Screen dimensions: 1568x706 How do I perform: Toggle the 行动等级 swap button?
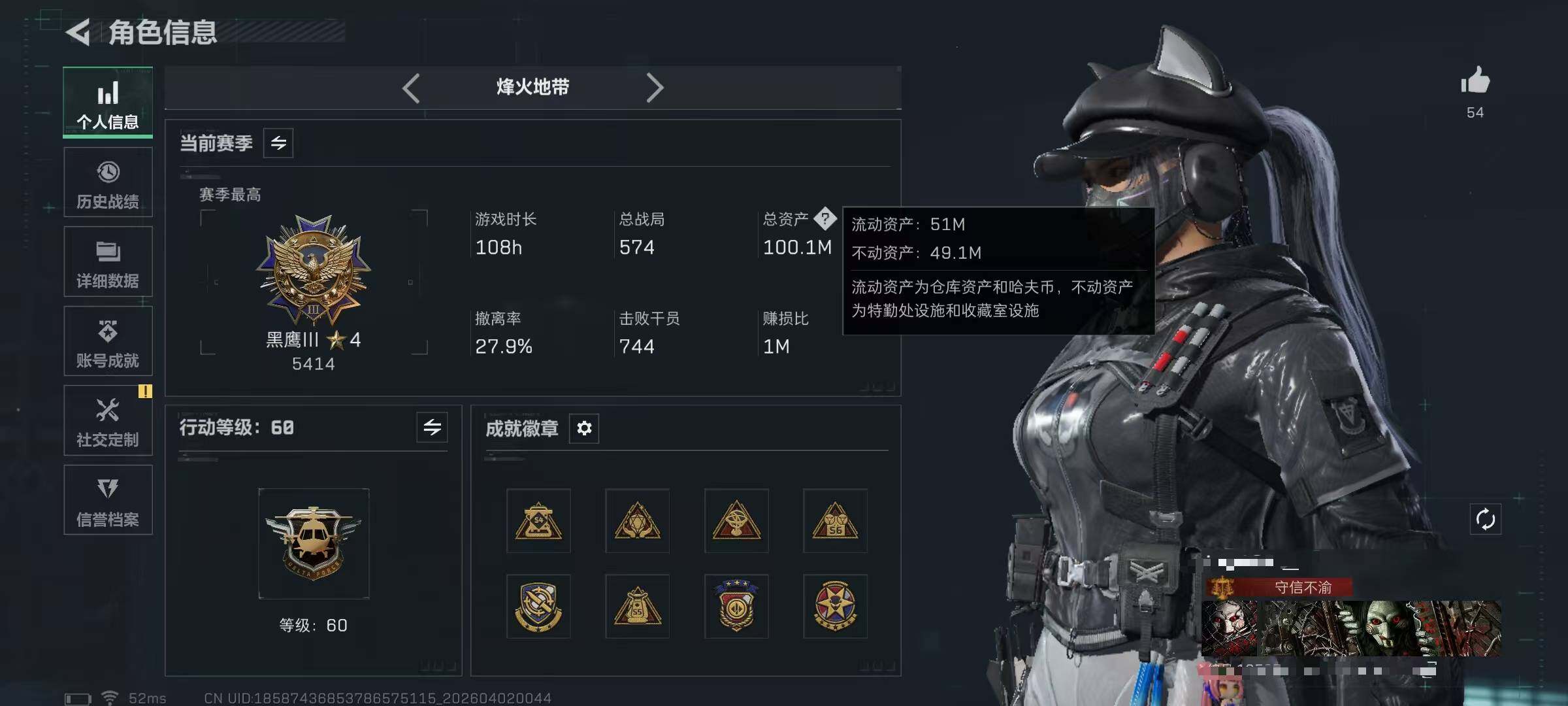pyautogui.click(x=432, y=428)
